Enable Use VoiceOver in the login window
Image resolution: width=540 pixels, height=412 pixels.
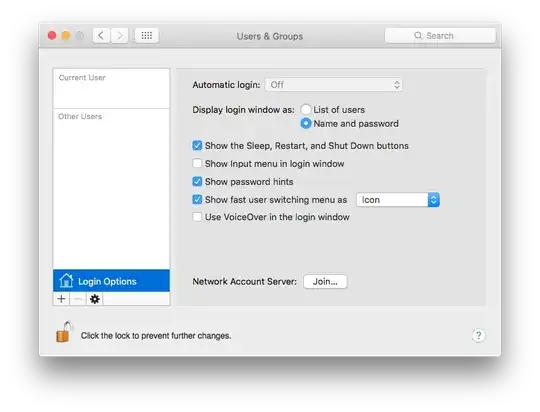(197, 217)
